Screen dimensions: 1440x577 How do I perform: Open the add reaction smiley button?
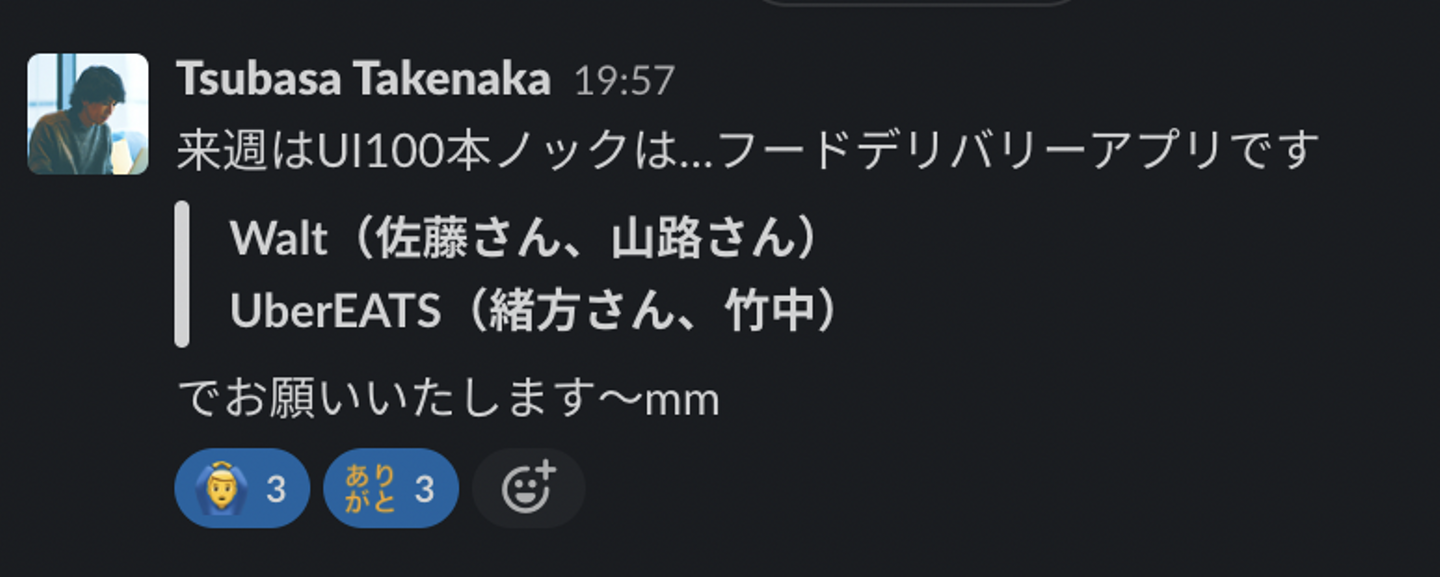tap(528, 488)
